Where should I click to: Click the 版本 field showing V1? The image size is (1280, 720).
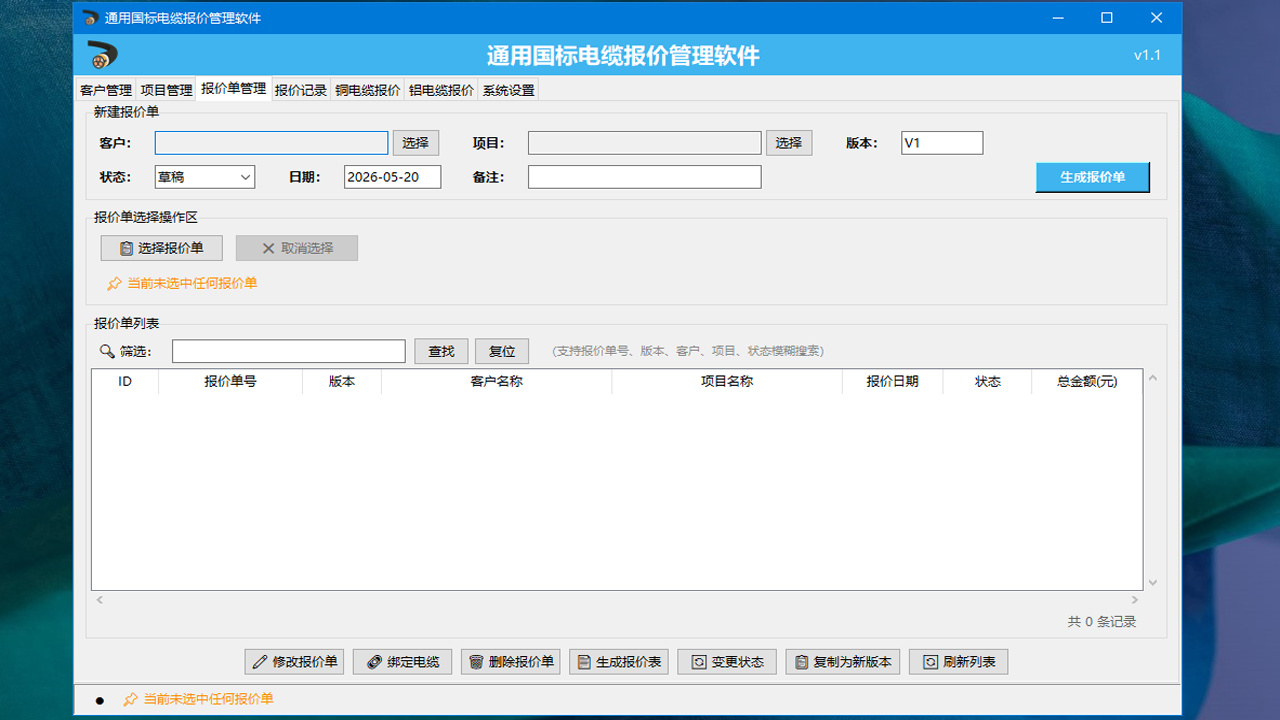click(942, 143)
